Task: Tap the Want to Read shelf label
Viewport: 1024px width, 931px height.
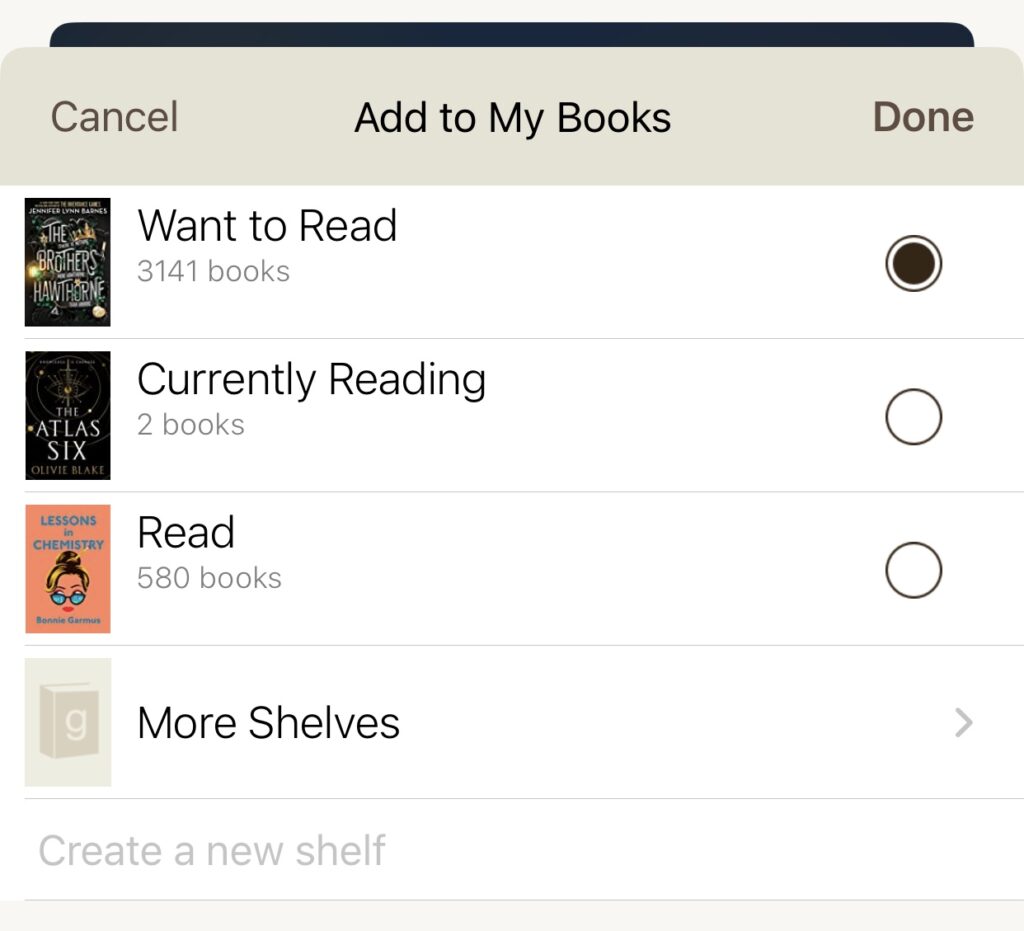Action: (x=267, y=226)
